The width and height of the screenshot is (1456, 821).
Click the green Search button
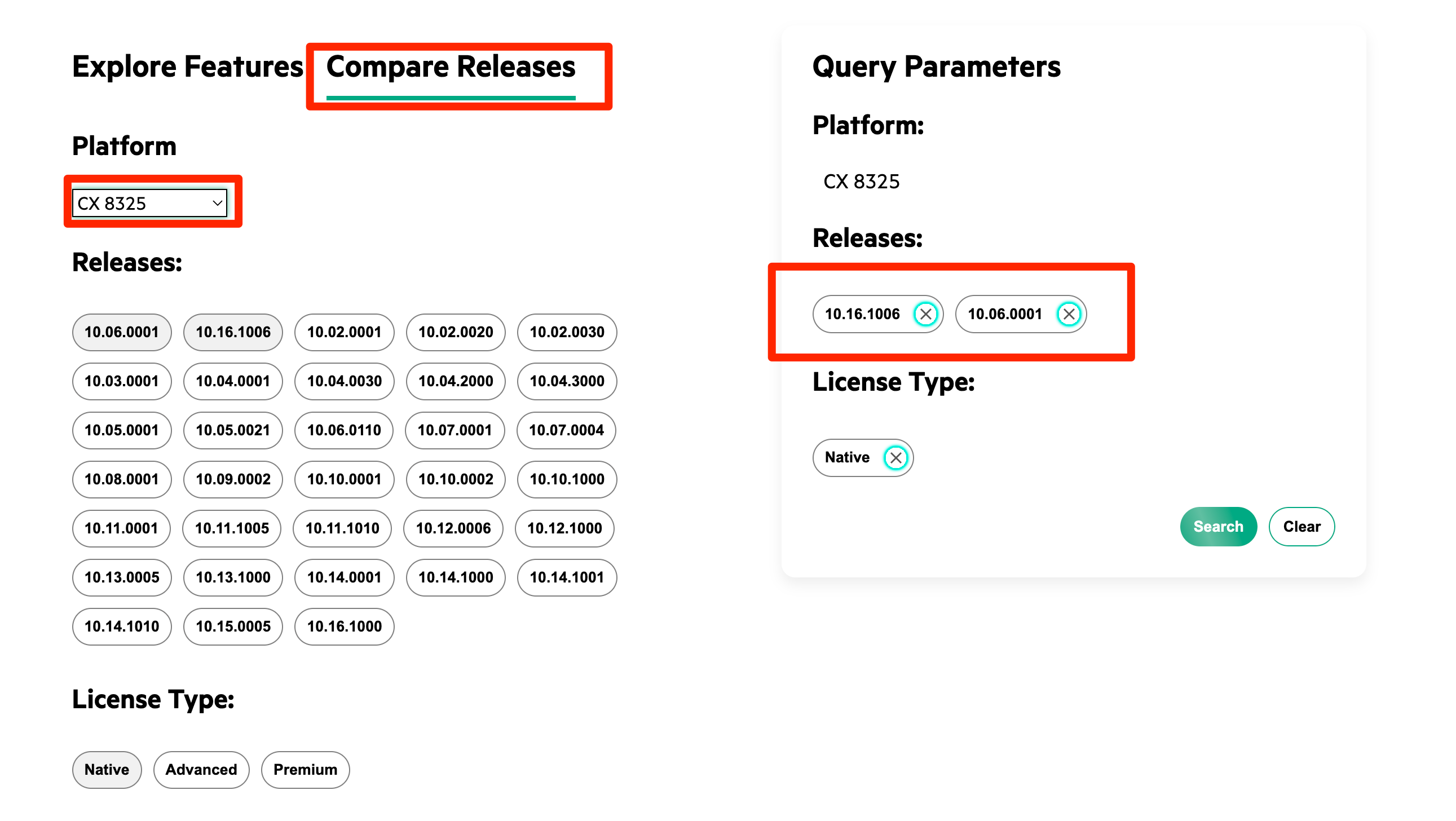pyautogui.click(x=1218, y=527)
